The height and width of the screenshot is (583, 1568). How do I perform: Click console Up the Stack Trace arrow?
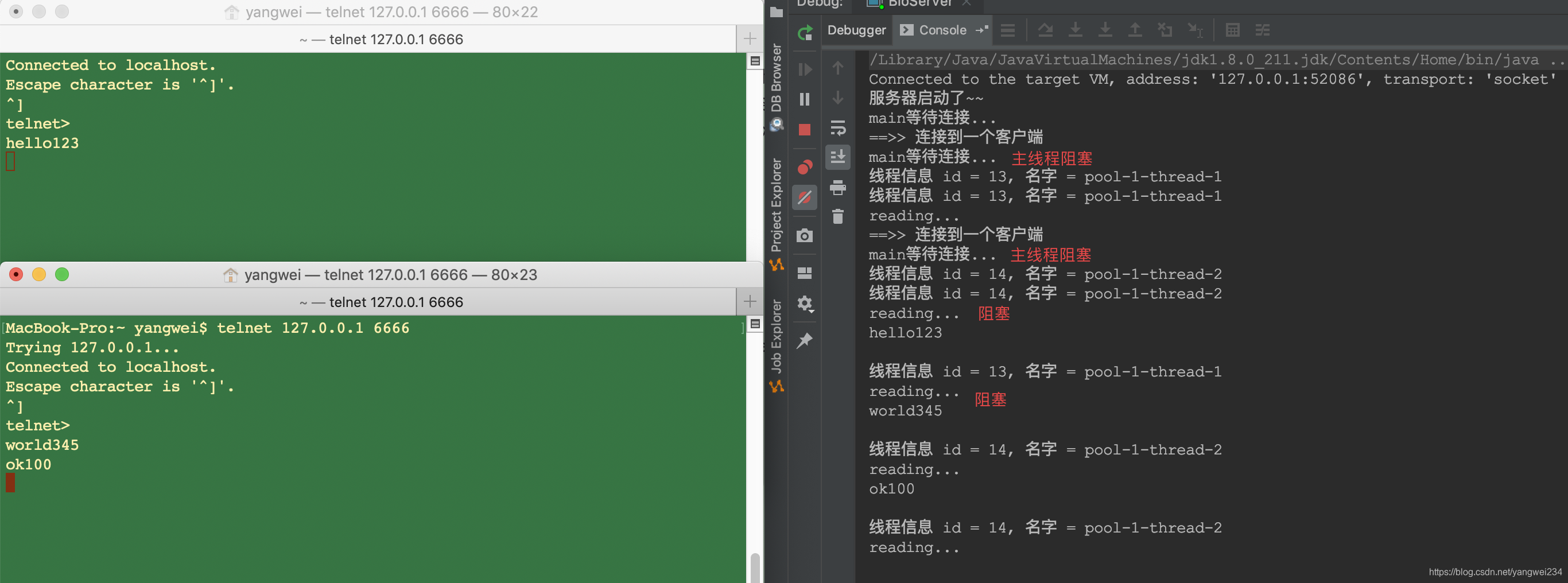[x=838, y=68]
